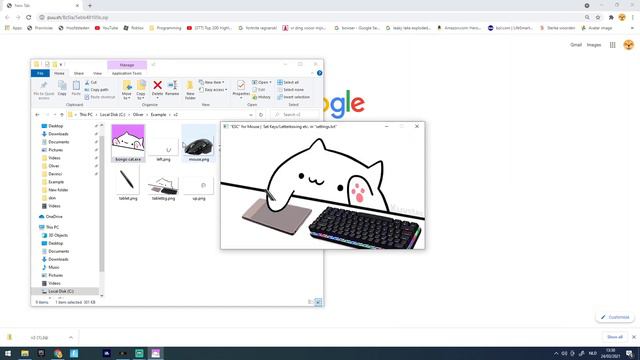
Task: Open the Google account avatar
Action: 629,45
